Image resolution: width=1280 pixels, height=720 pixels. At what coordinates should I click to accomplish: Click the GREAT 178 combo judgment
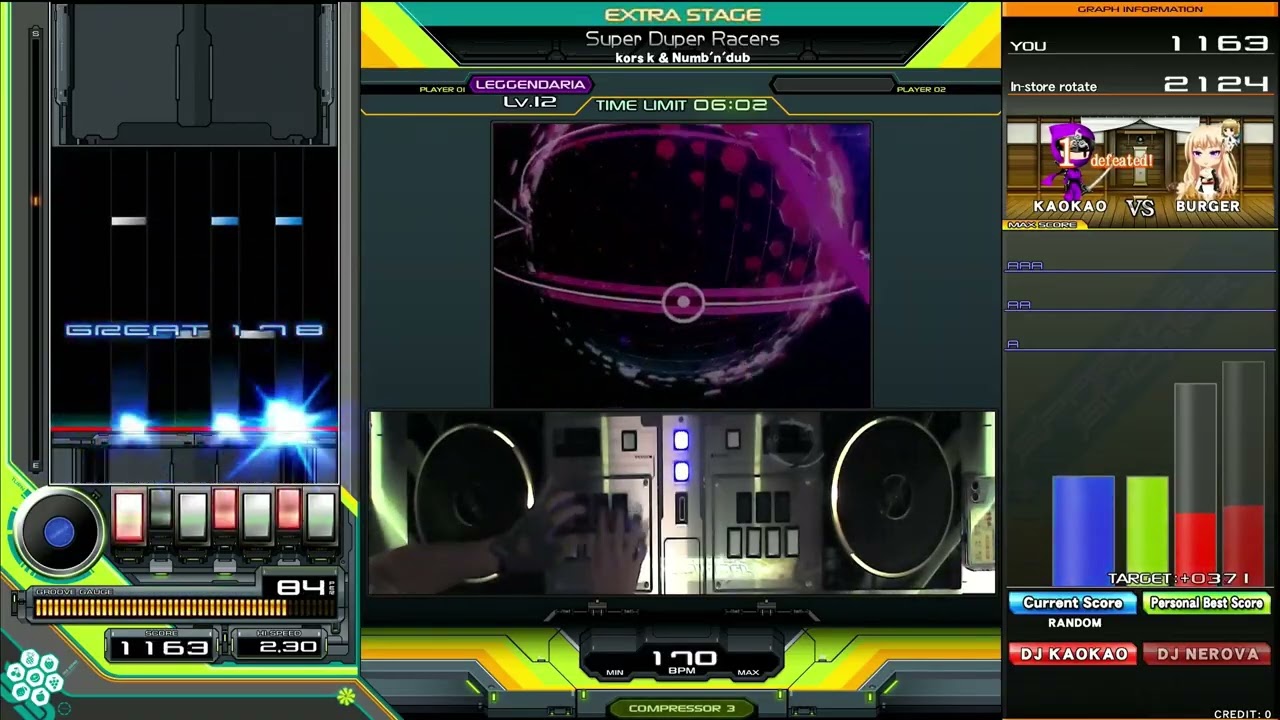195,330
